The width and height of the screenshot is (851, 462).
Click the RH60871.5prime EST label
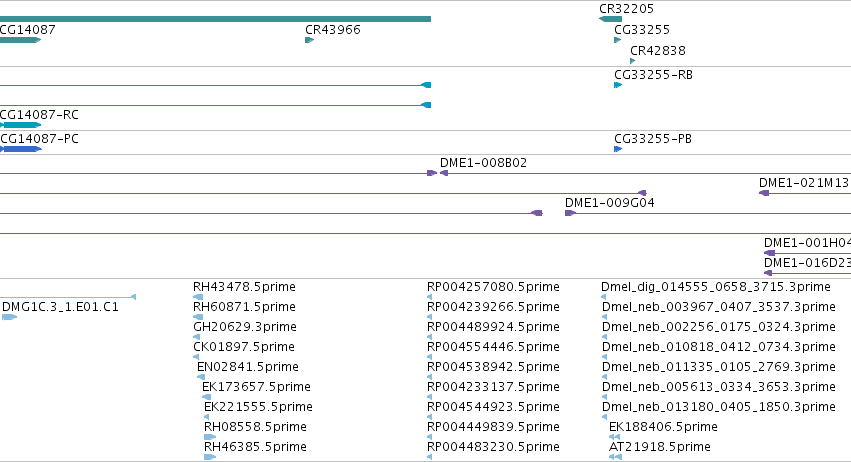[x=244, y=307]
